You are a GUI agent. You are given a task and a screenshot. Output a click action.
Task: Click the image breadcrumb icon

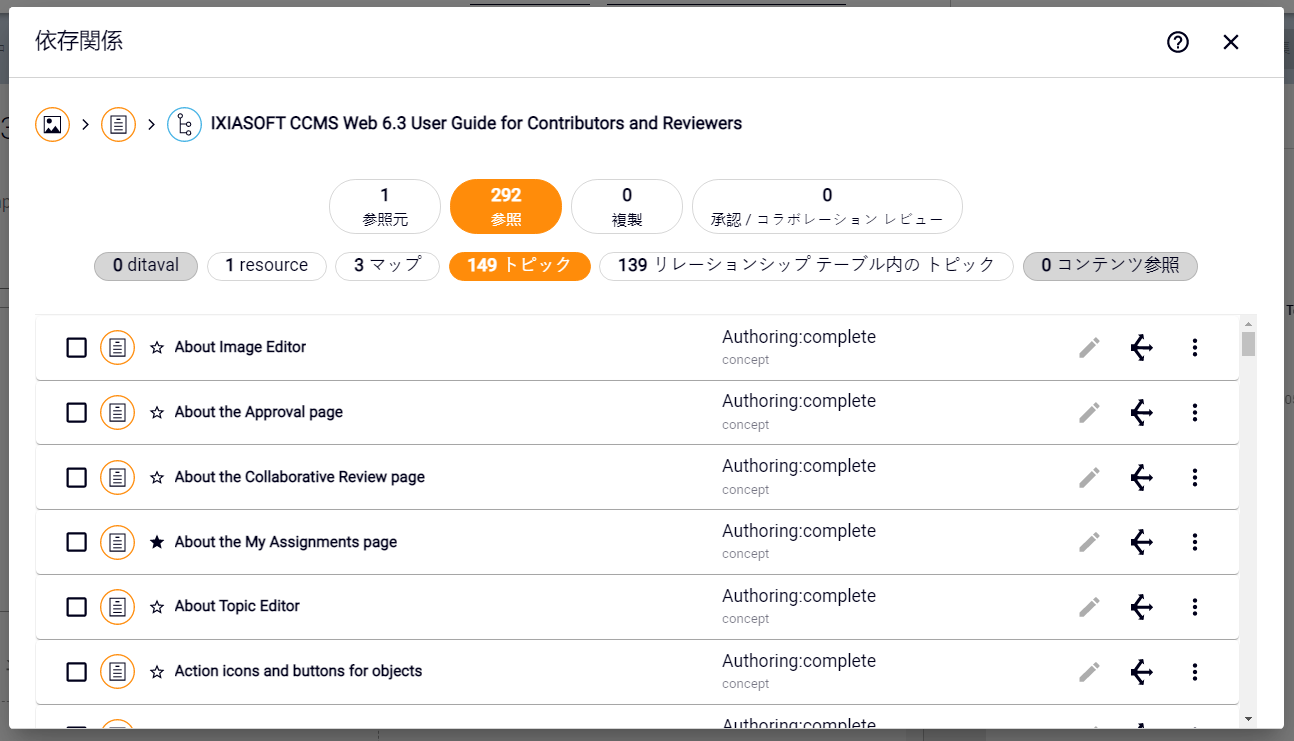coord(53,124)
